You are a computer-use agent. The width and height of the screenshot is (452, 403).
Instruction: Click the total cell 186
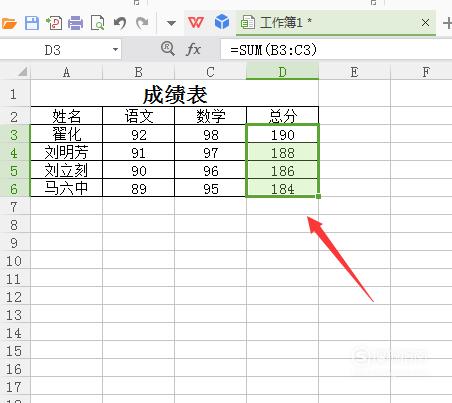click(x=282, y=170)
